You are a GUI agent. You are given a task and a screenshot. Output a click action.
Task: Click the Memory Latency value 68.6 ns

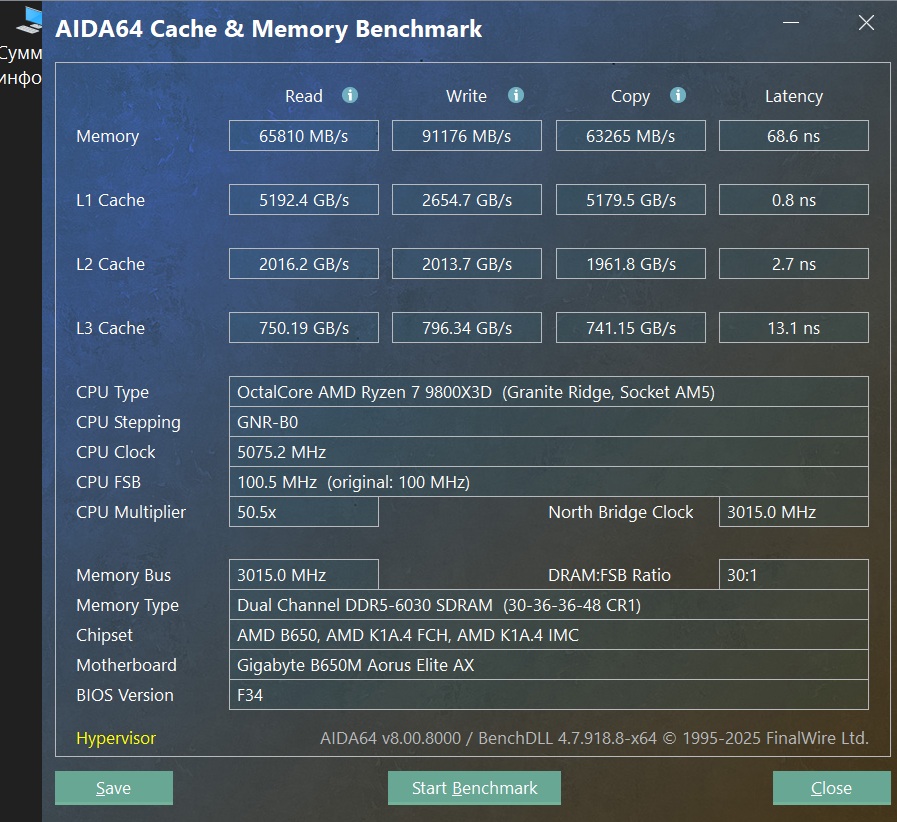[x=793, y=136]
